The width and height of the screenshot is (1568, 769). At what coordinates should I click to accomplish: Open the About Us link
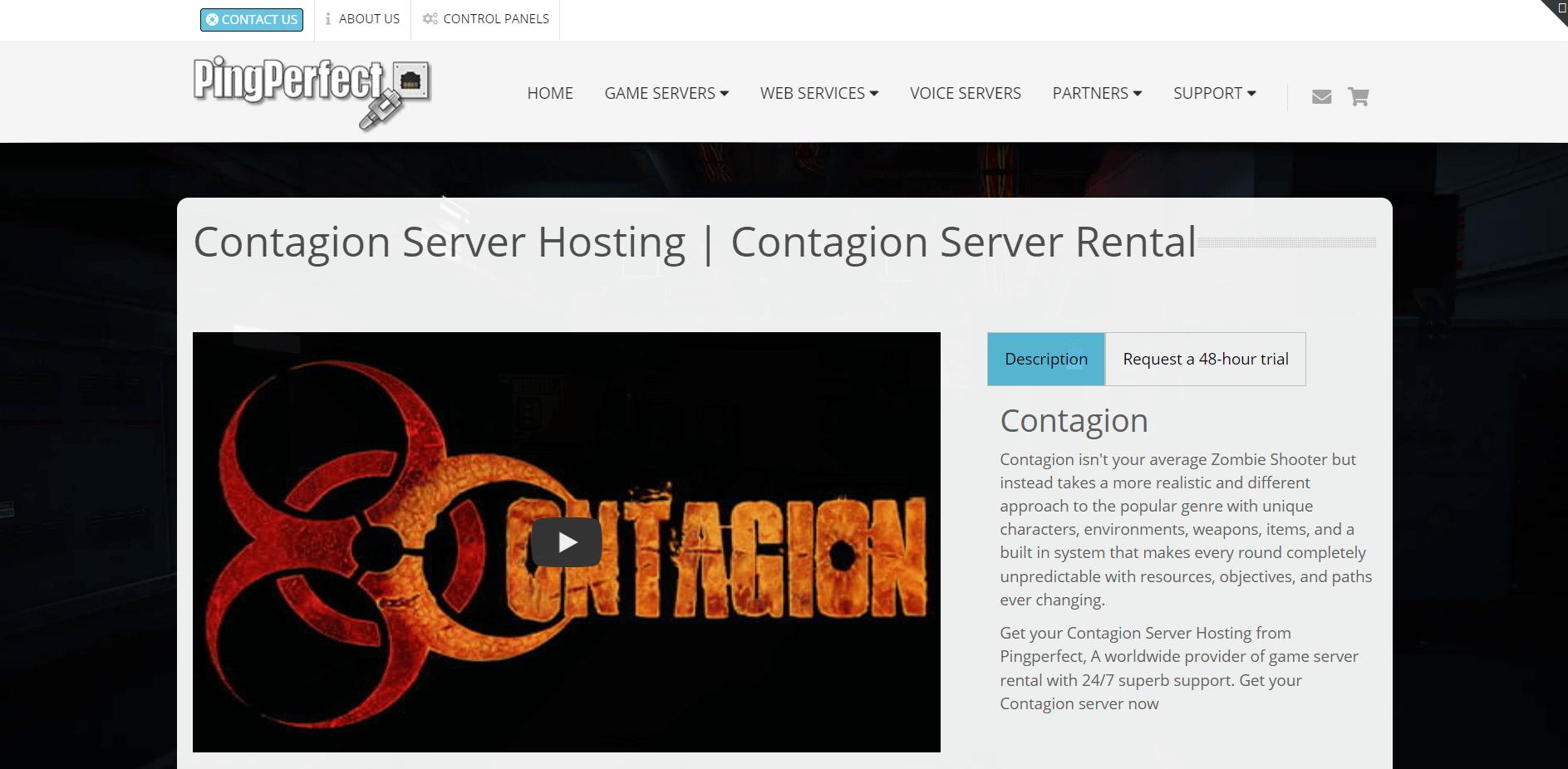coord(362,19)
